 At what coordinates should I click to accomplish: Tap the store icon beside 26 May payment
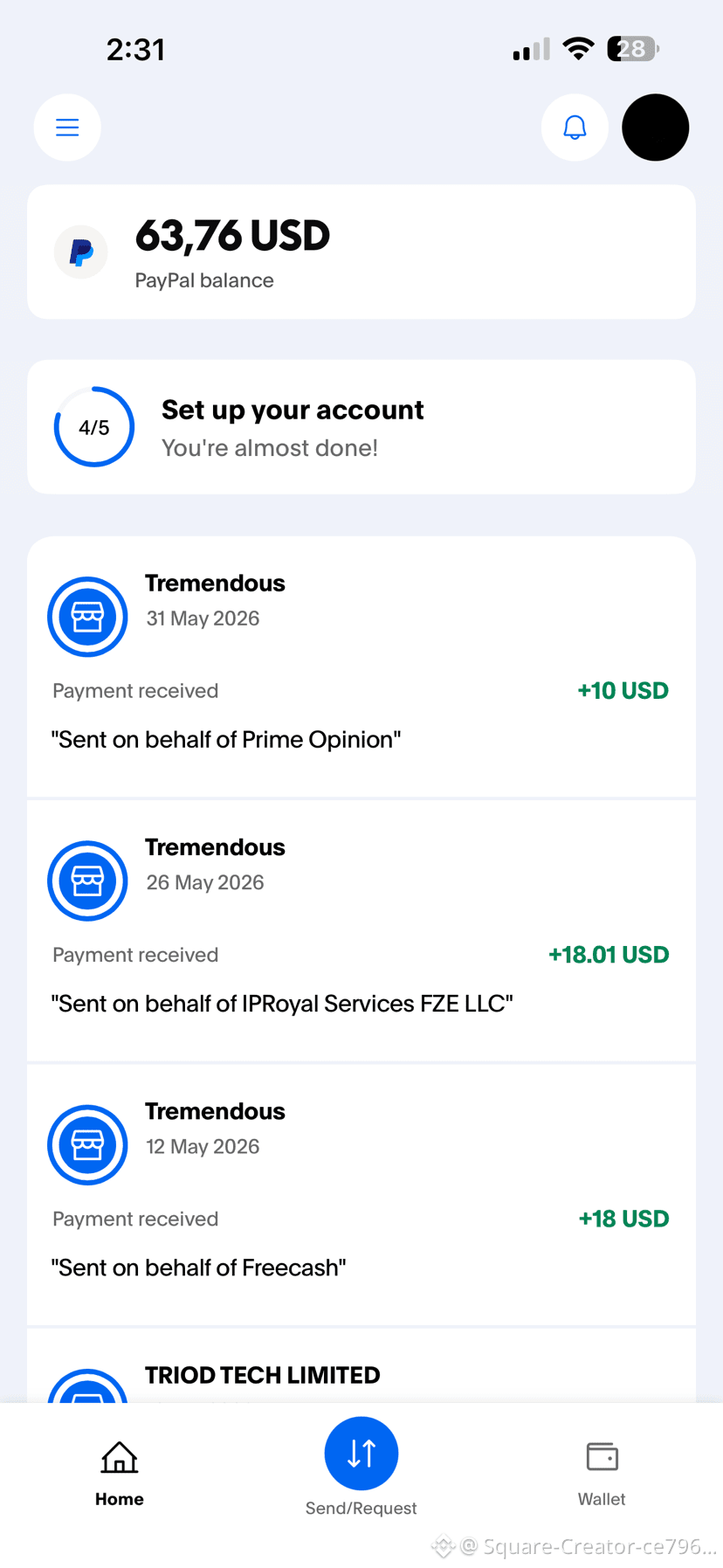[x=87, y=881]
